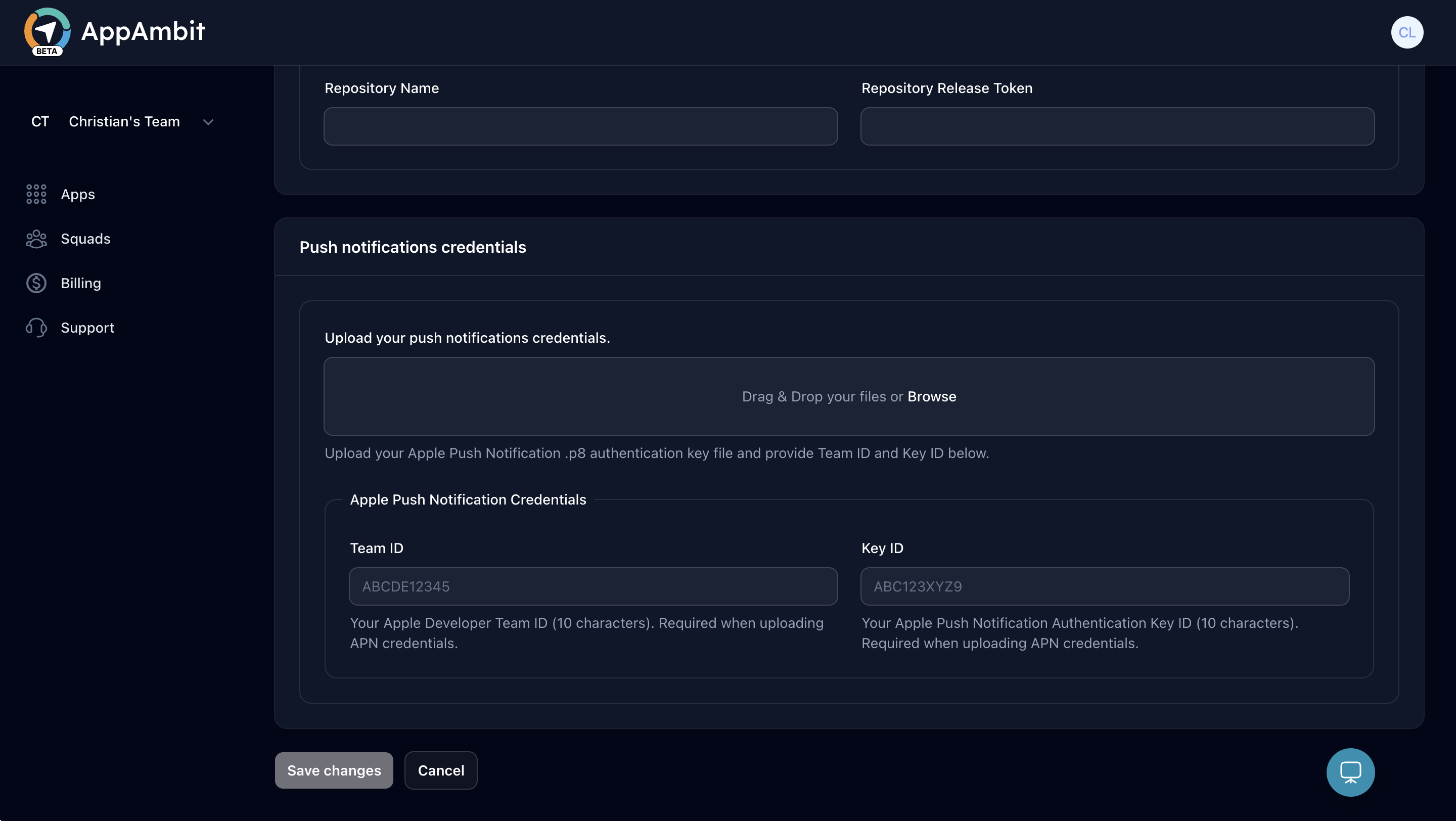Screen dimensions: 1456x821
Task: Open the live chat bubble icon
Action: [1350, 772]
